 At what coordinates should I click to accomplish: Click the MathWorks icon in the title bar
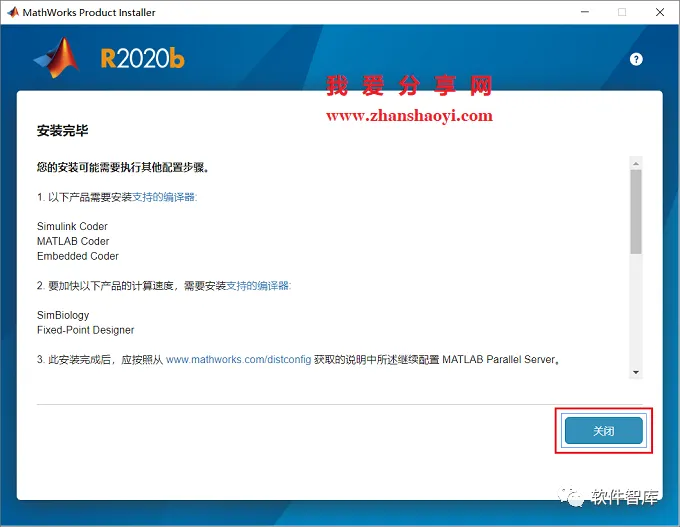[13, 12]
